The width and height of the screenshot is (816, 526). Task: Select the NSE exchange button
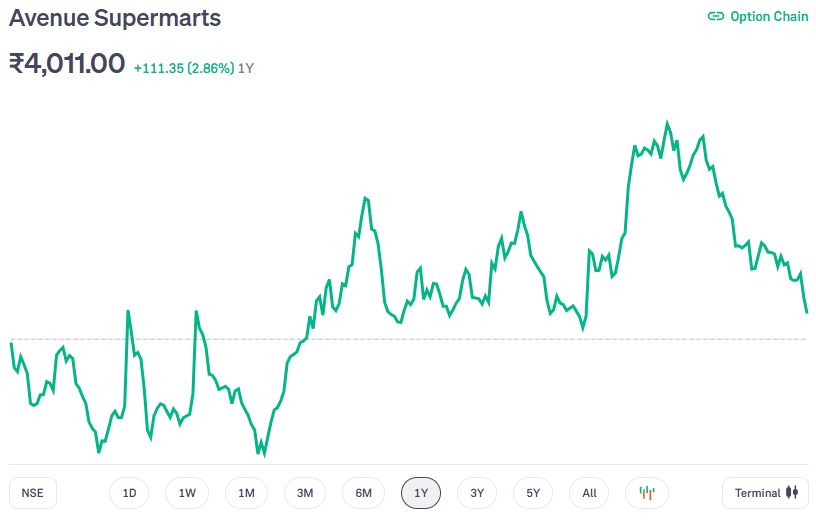pyautogui.click(x=33, y=493)
